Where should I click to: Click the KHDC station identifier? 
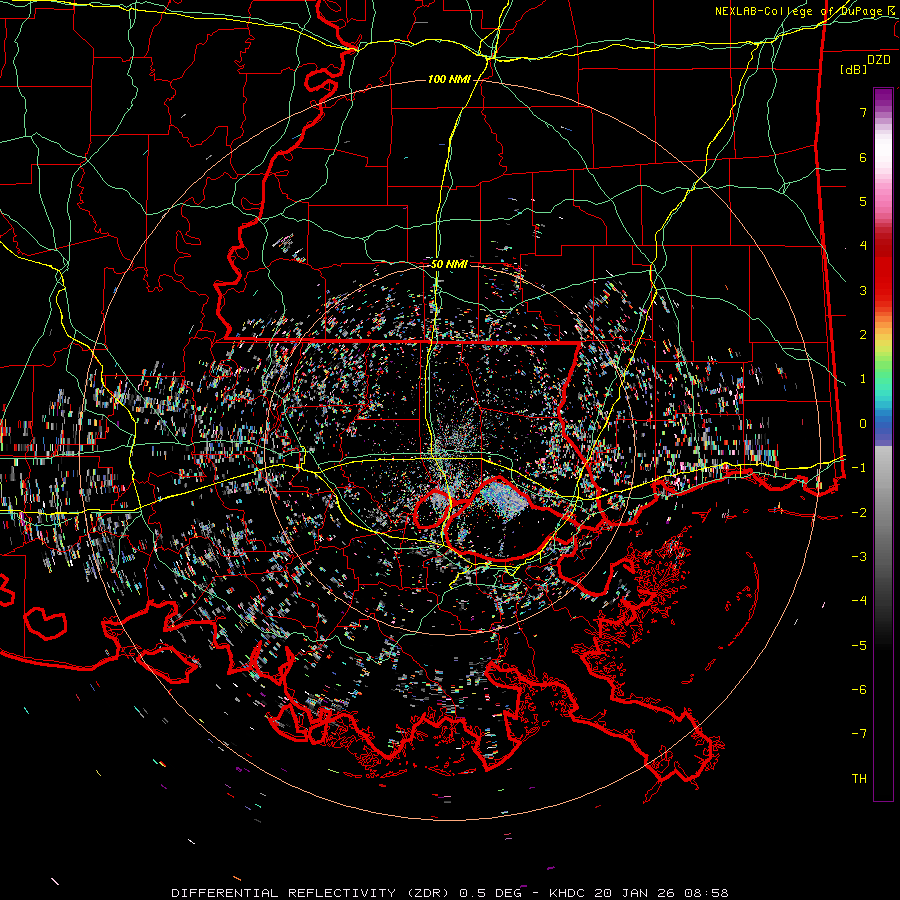(x=568, y=893)
